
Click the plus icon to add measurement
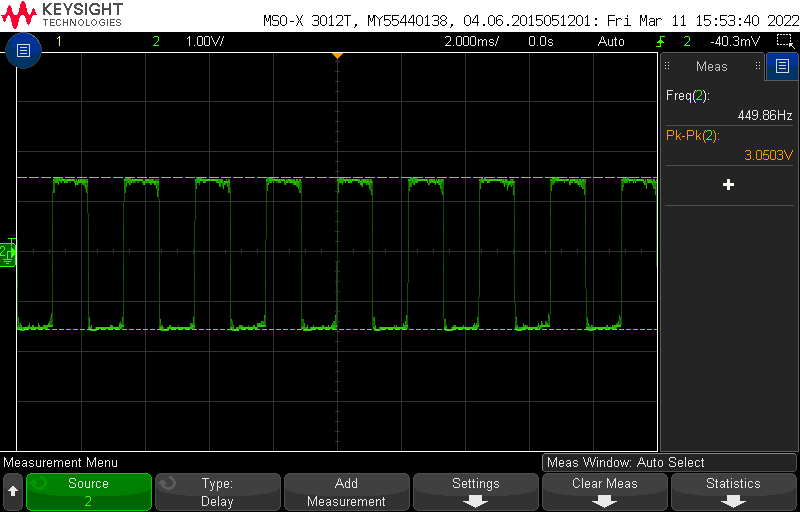tap(728, 185)
